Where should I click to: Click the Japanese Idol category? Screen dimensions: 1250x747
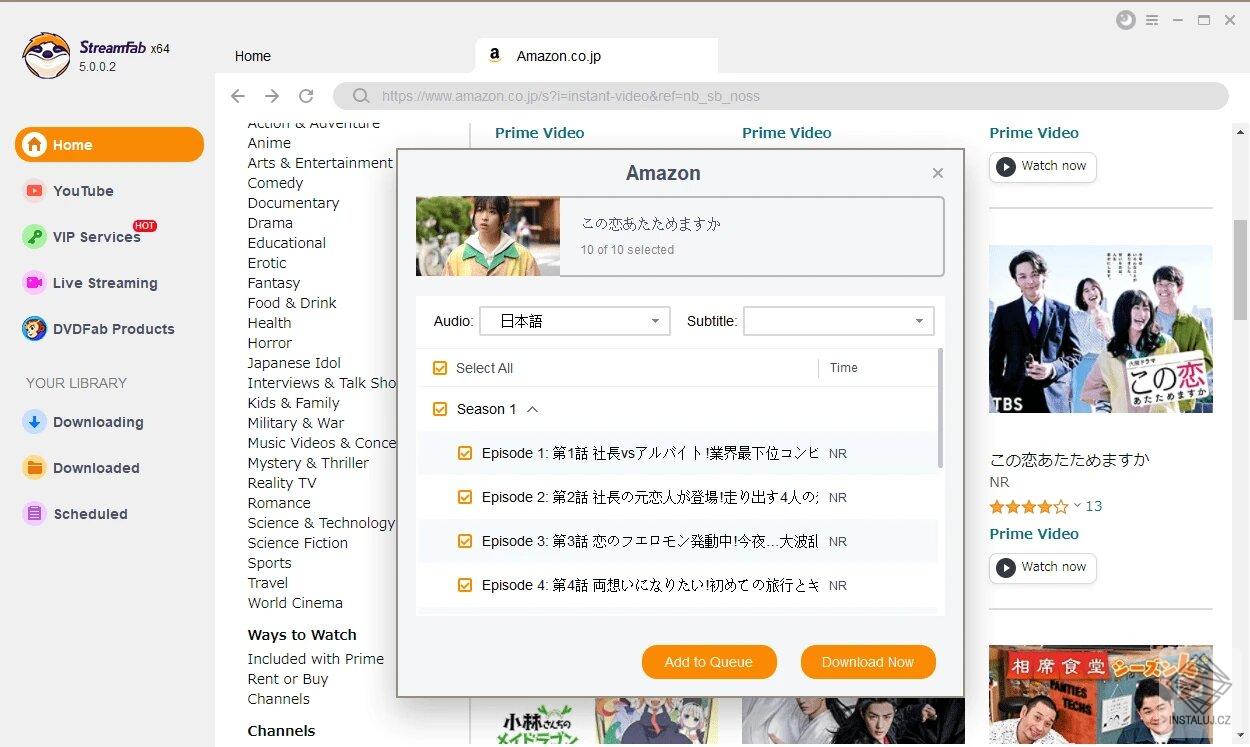(294, 363)
